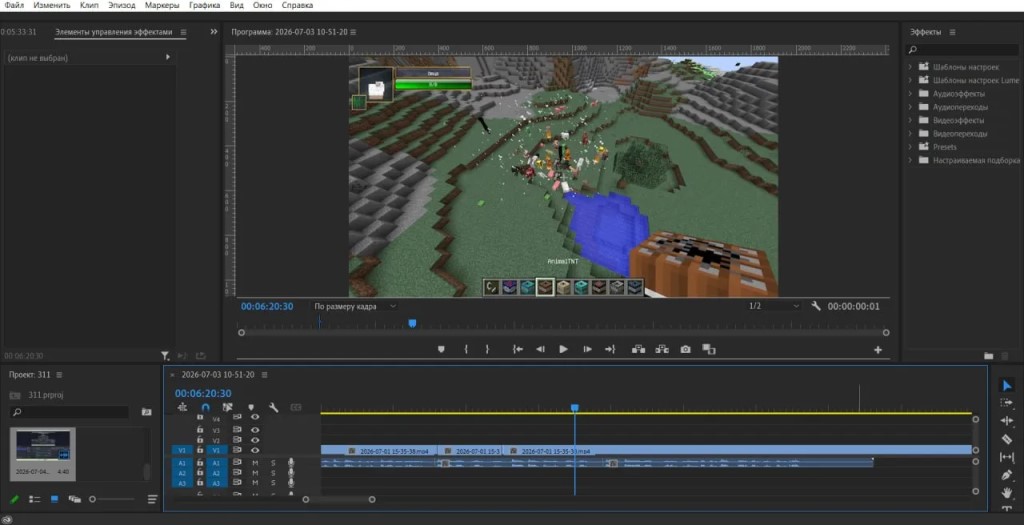Screen dimensions: 1024x525
Task: Show more panels with double chevron
Action: 214,31
